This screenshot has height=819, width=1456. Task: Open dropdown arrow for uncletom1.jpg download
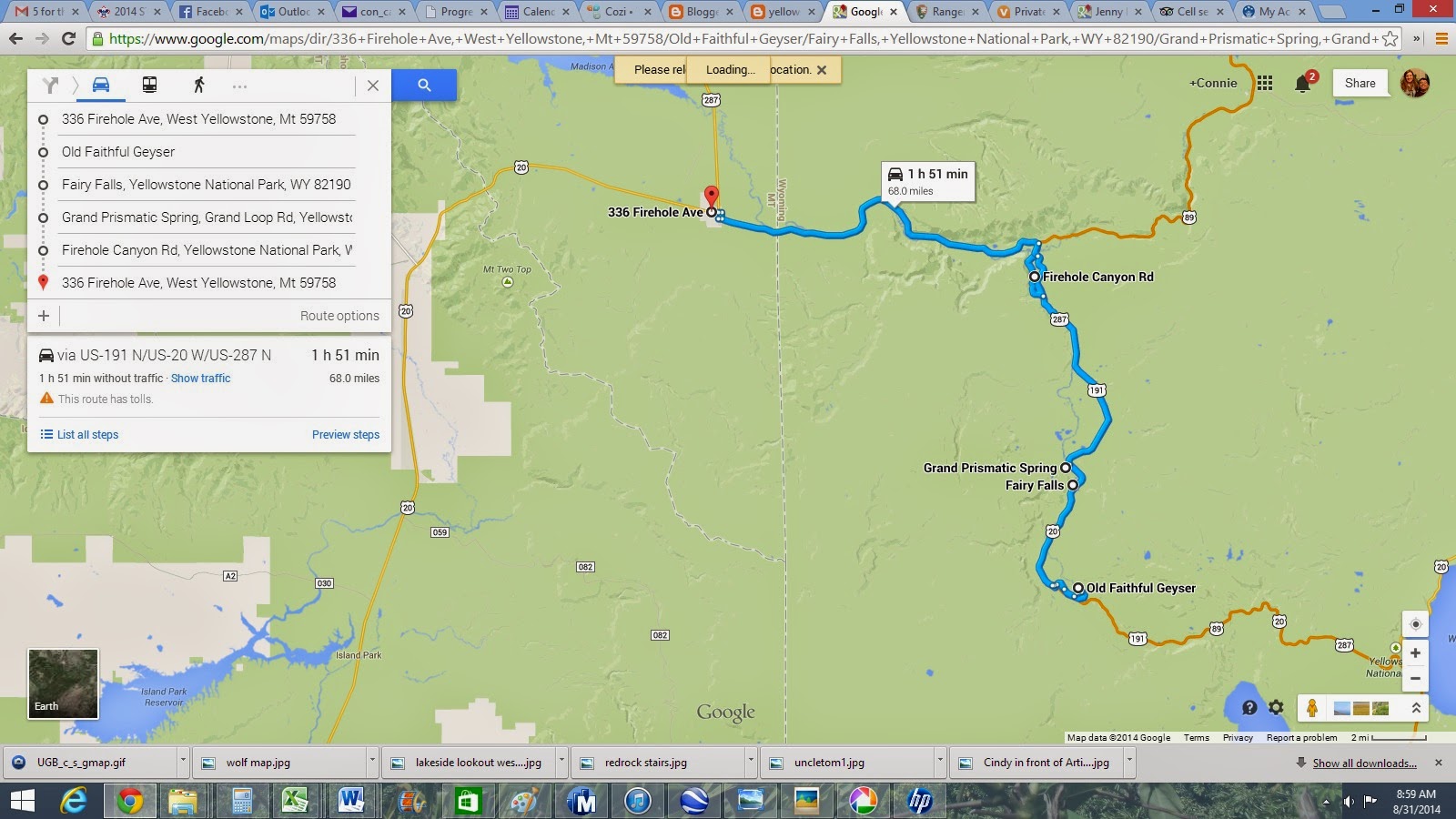point(939,762)
